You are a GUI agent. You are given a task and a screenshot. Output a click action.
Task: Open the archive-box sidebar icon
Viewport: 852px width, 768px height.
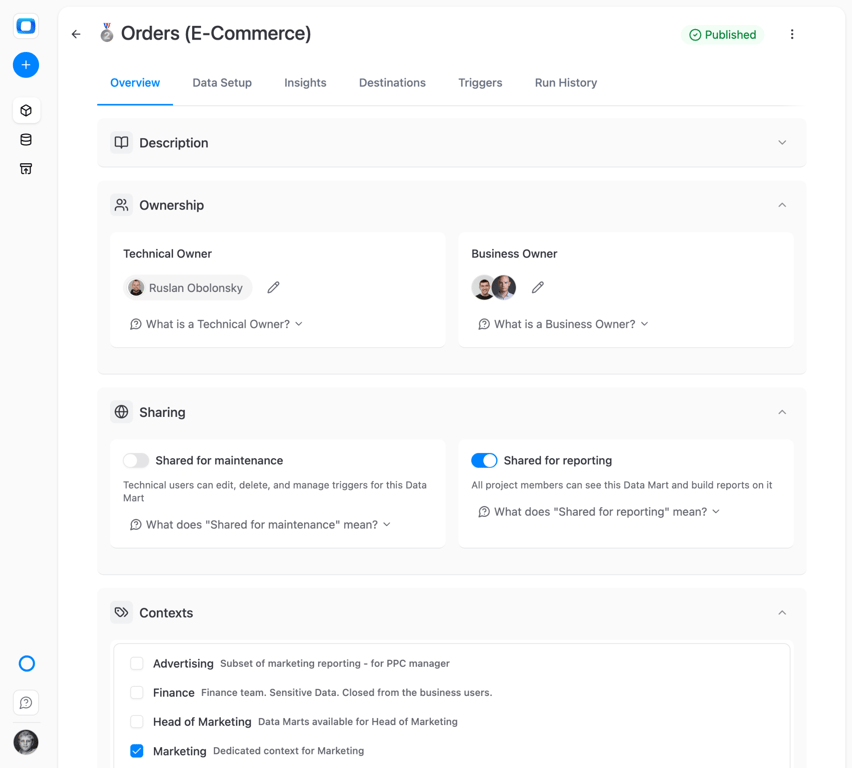(x=26, y=168)
